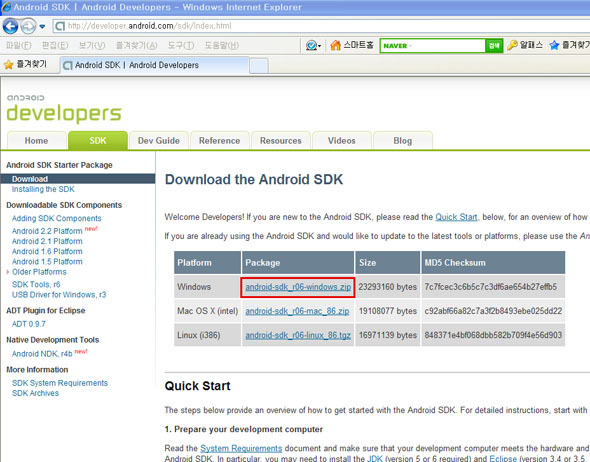Screen dimensions: 590x462
Task: Open the Videos tab
Action: point(341,141)
